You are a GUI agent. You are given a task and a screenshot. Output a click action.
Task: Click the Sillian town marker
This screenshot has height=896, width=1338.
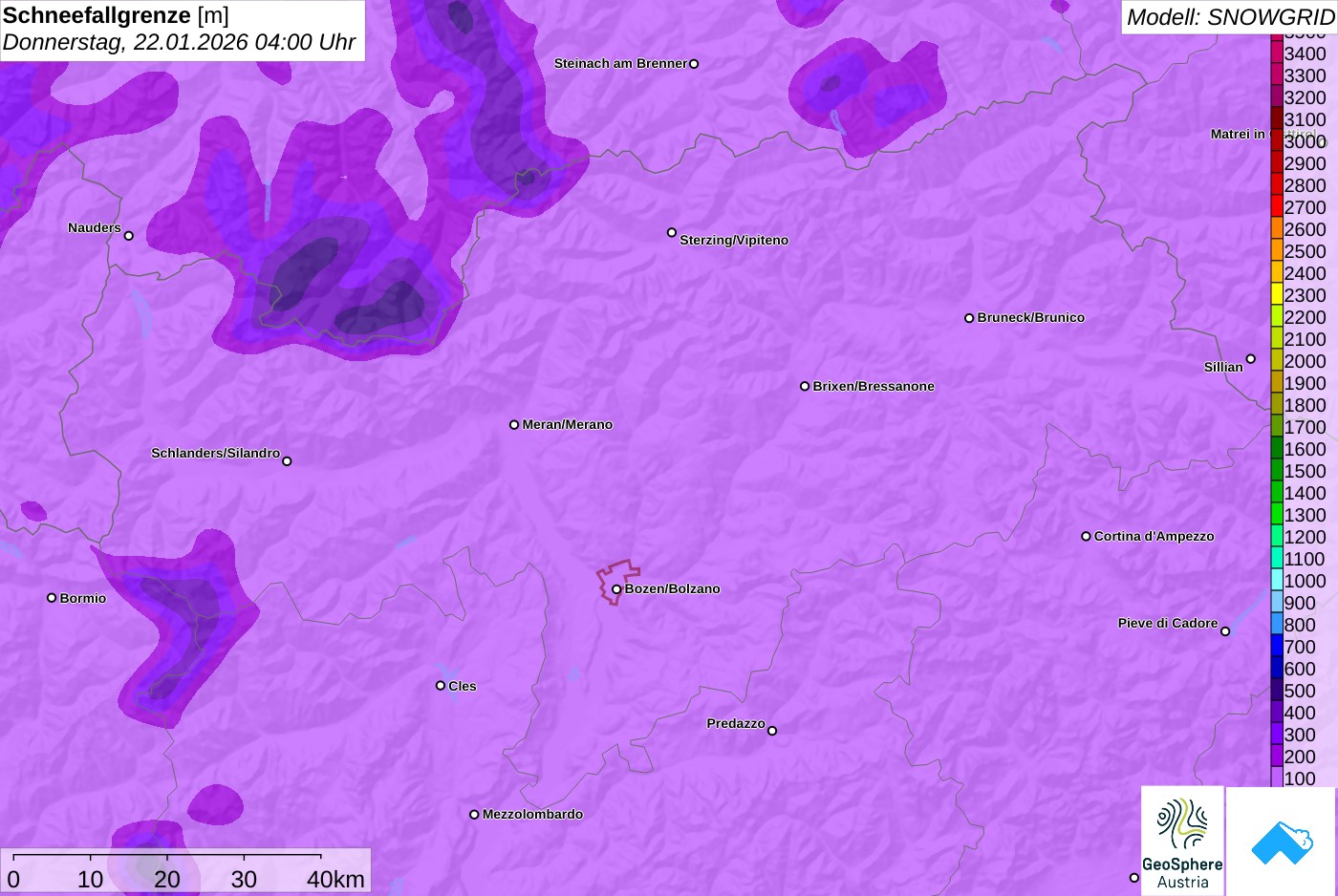click(1251, 359)
